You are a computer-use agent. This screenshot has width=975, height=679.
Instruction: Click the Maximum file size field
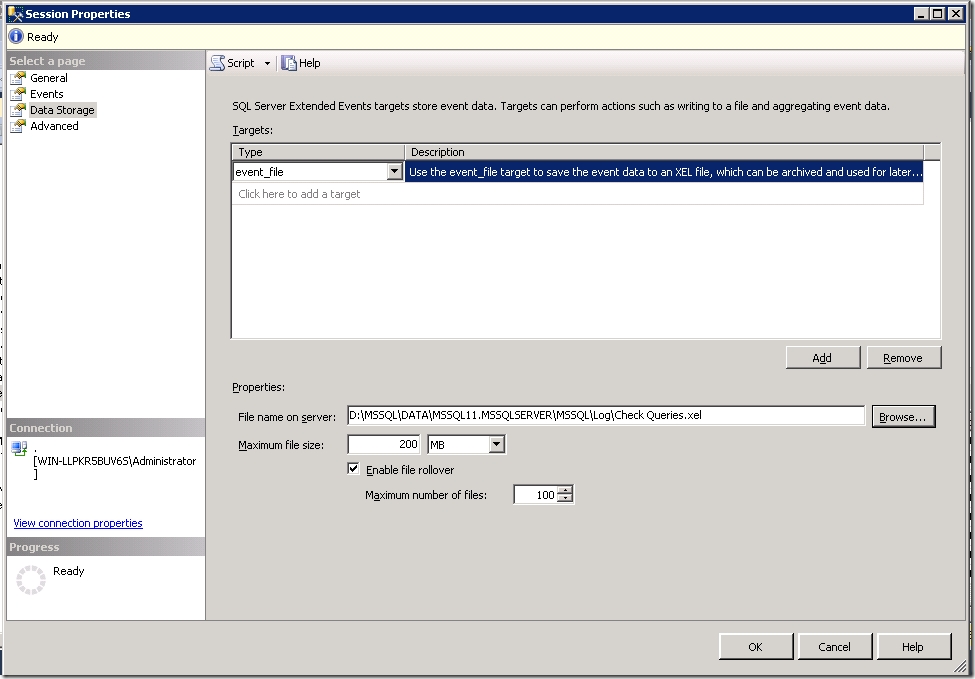pyautogui.click(x=383, y=444)
